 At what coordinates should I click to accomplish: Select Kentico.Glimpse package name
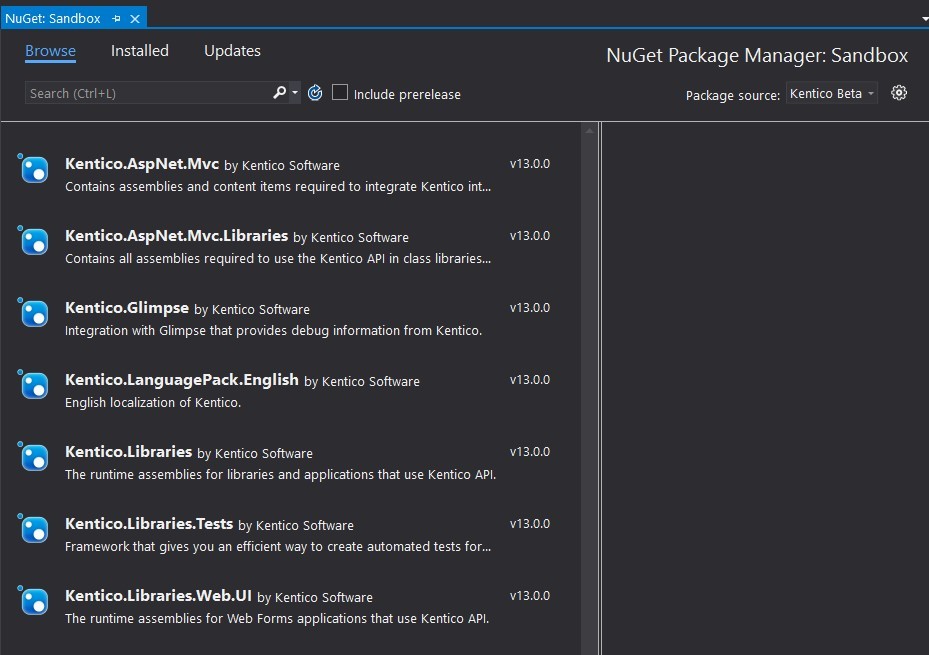point(127,308)
